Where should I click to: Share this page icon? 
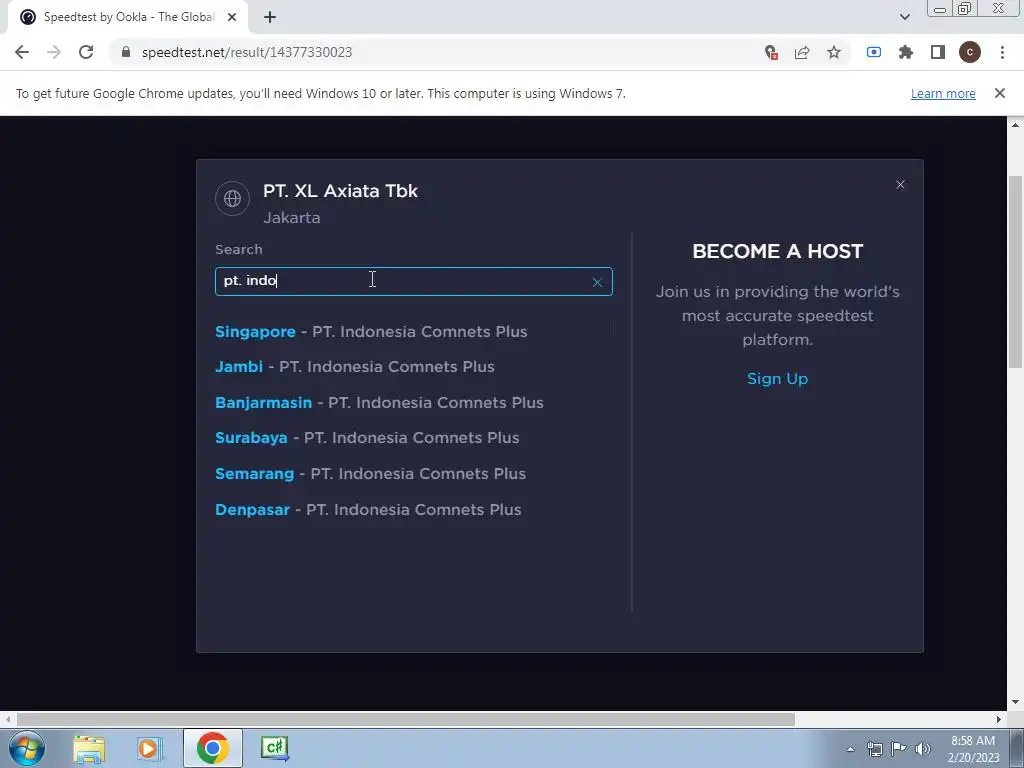[802, 52]
